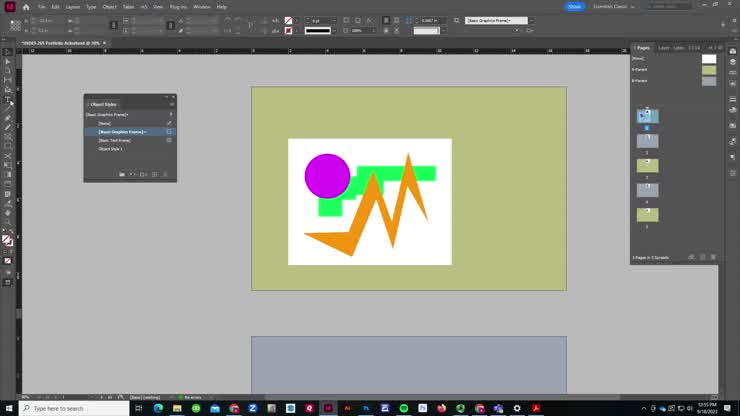Image resolution: width=740 pixels, height=416 pixels.
Task: Select page 1 thumbnail in Pages panel
Action: click(x=648, y=116)
